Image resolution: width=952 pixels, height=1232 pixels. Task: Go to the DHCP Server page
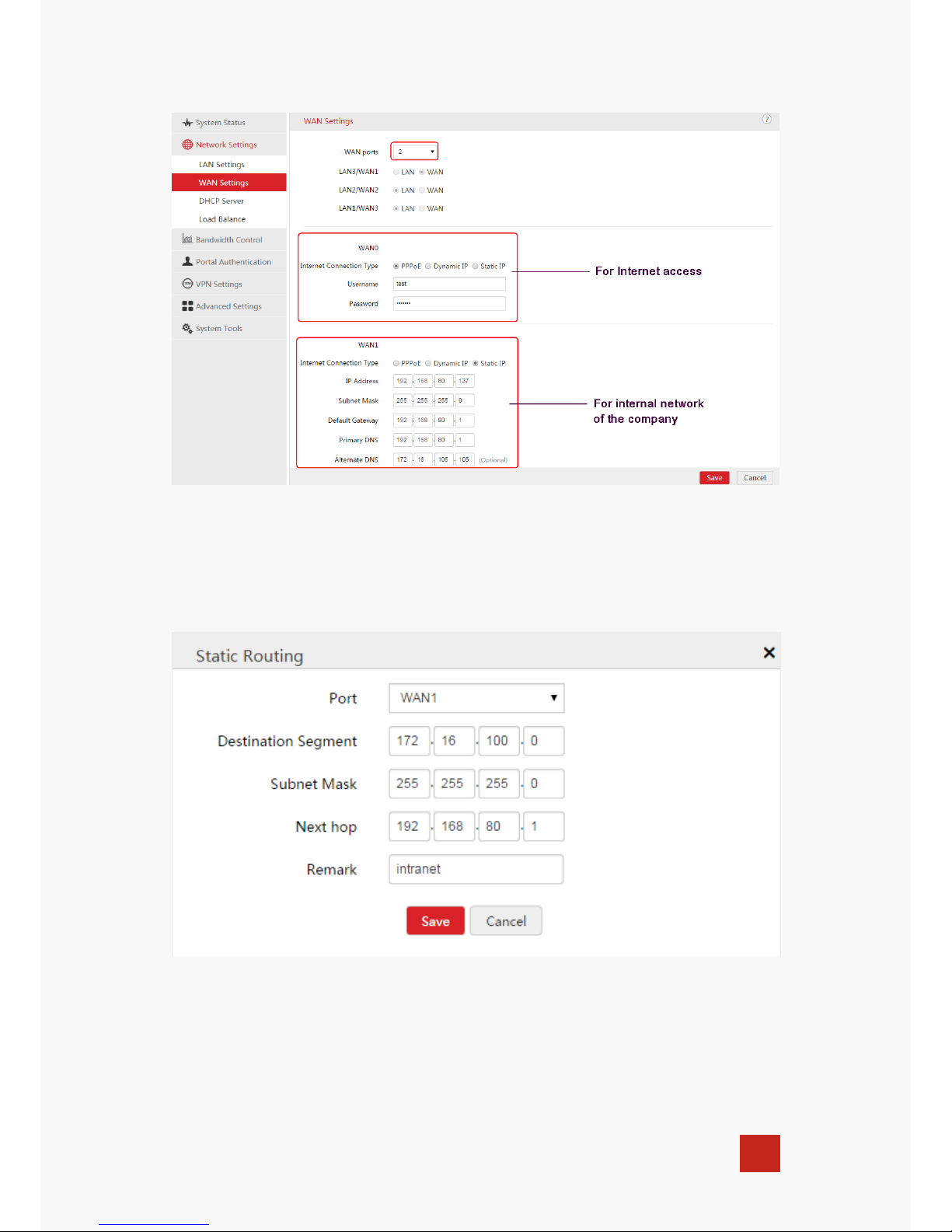tap(221, 201)
